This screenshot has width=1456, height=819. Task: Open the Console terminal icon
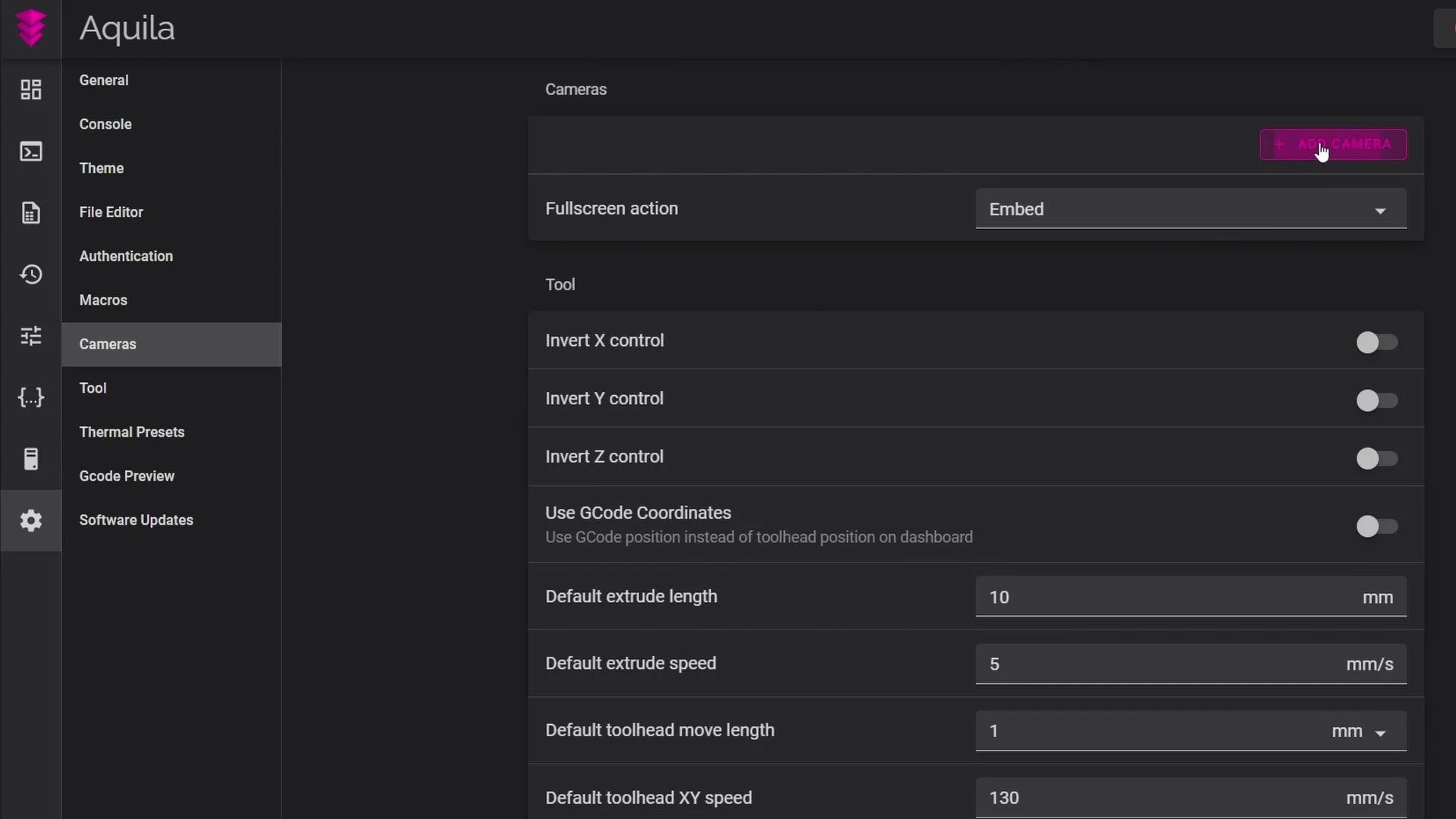click(x=30, y=152)
